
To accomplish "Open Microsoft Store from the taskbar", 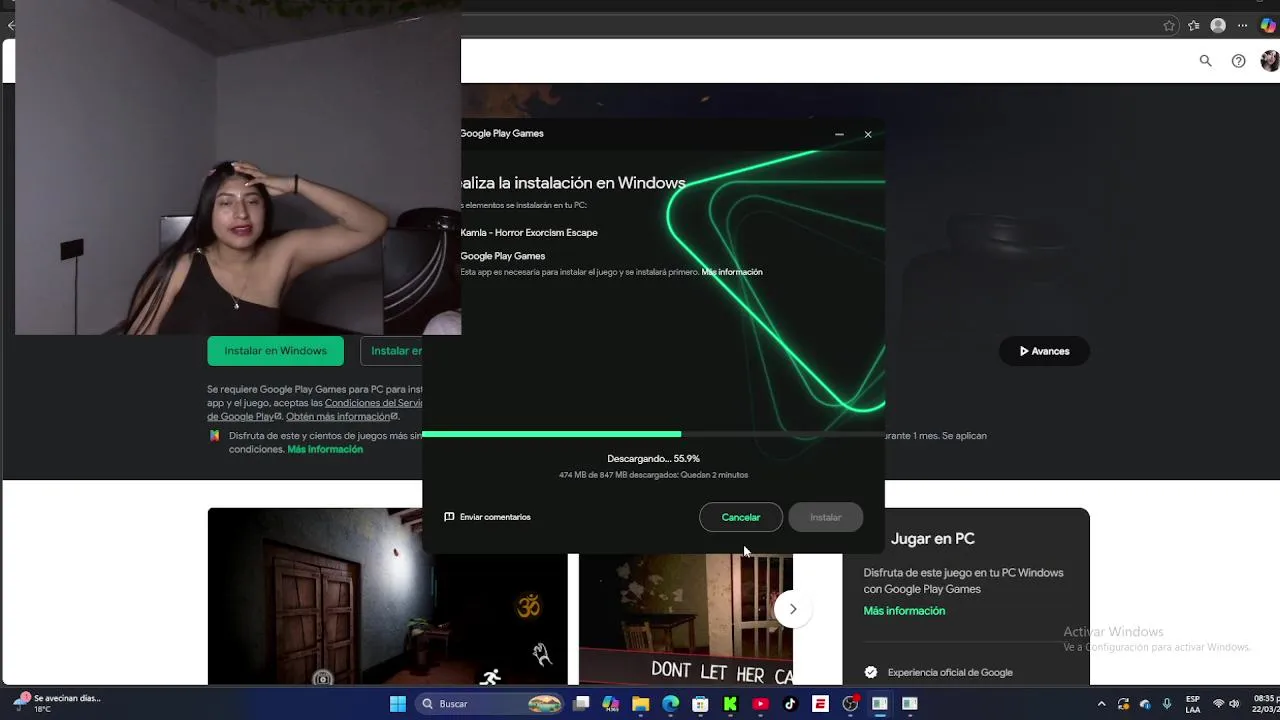I will (700, 704).
